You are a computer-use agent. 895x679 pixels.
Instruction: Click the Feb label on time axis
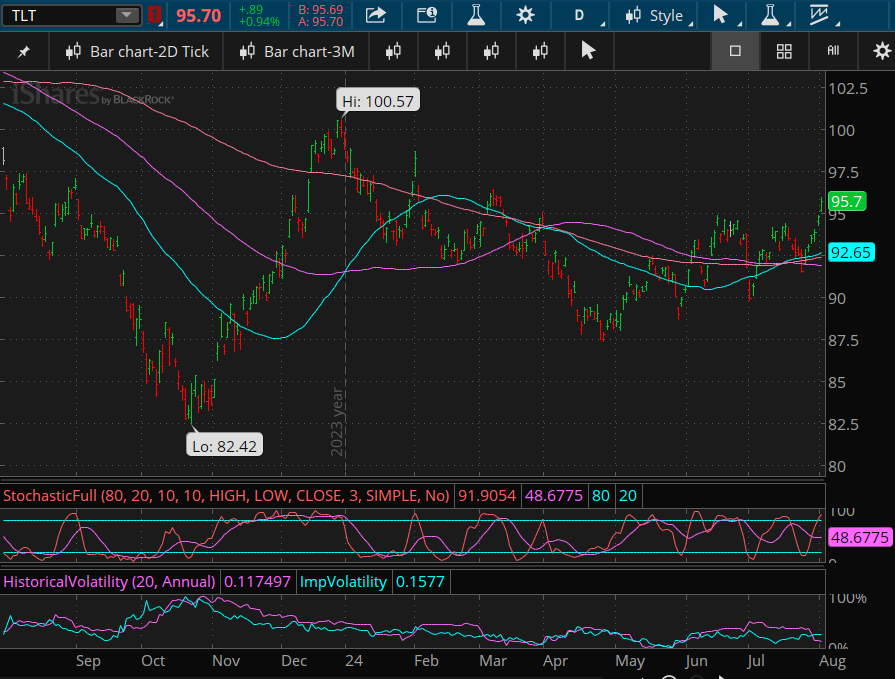pos(426,661)
